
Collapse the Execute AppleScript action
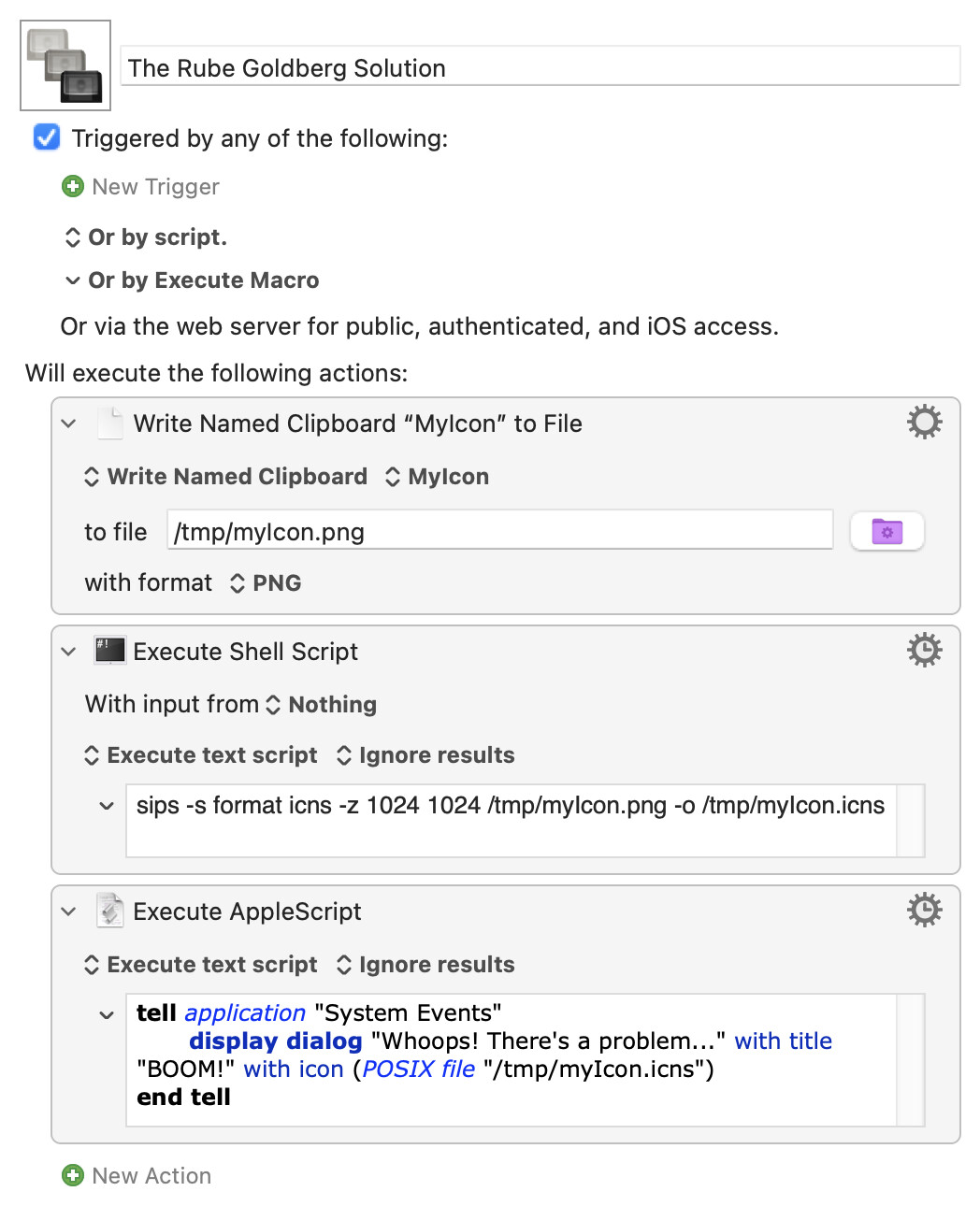point(68,912)
